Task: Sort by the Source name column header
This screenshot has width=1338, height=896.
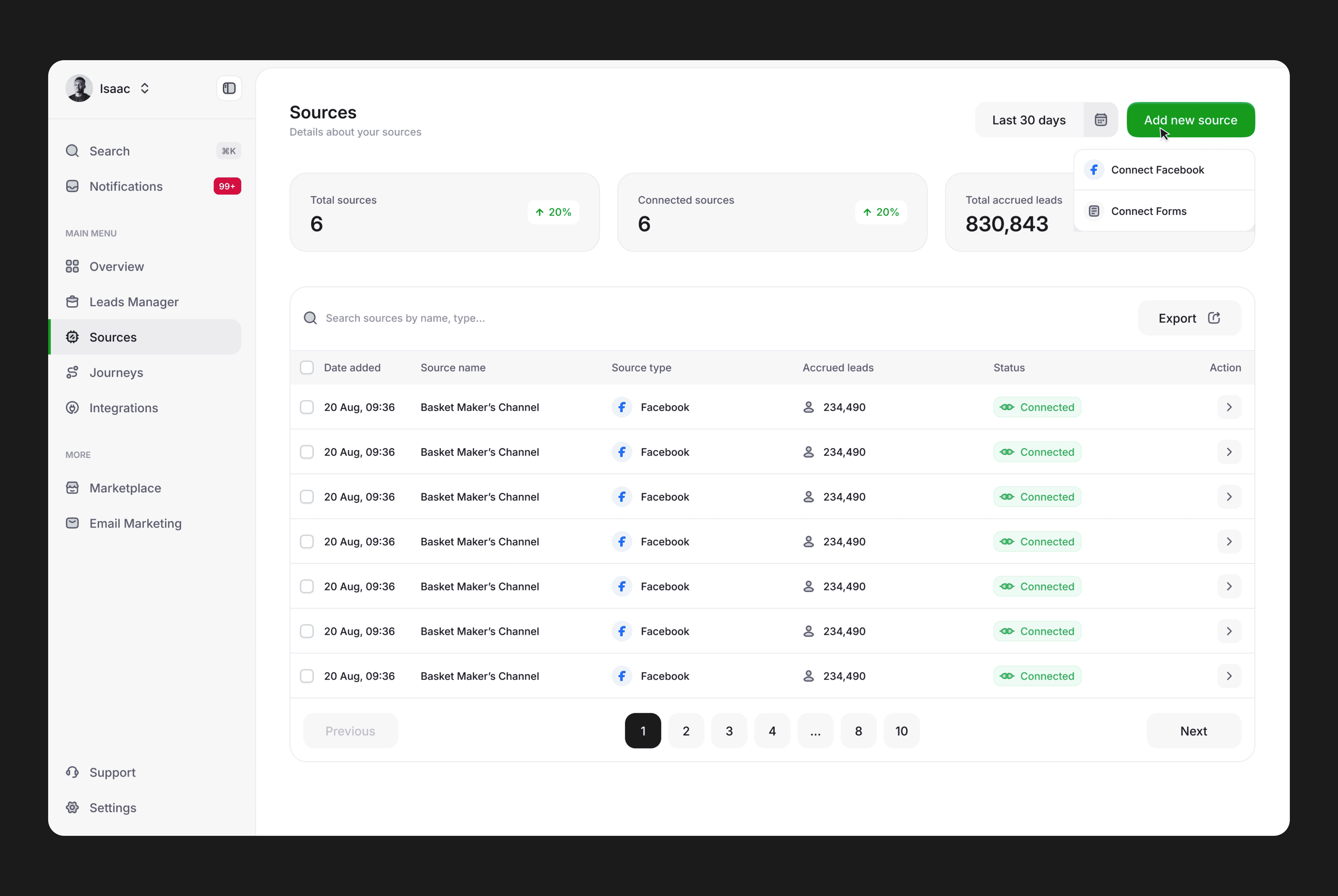Action: pos(453,367)
